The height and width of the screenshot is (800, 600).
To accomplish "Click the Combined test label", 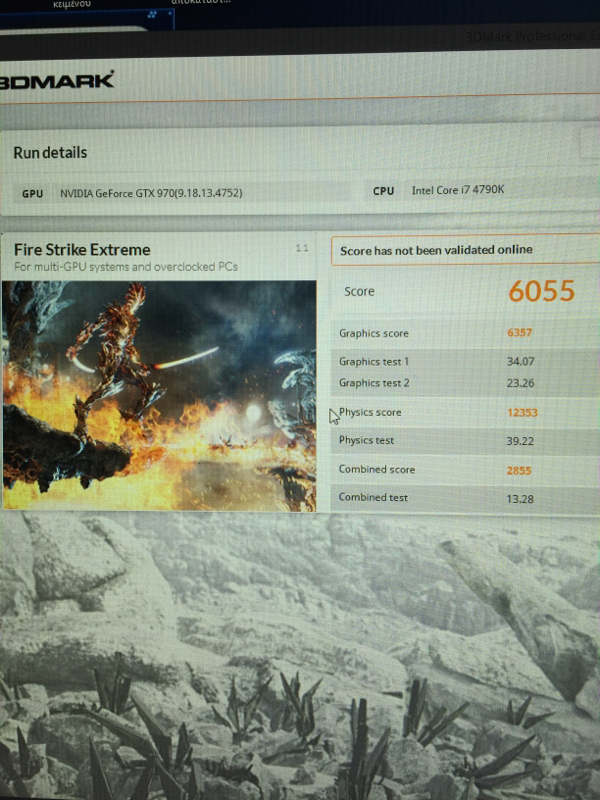I will tap(373, 497).
